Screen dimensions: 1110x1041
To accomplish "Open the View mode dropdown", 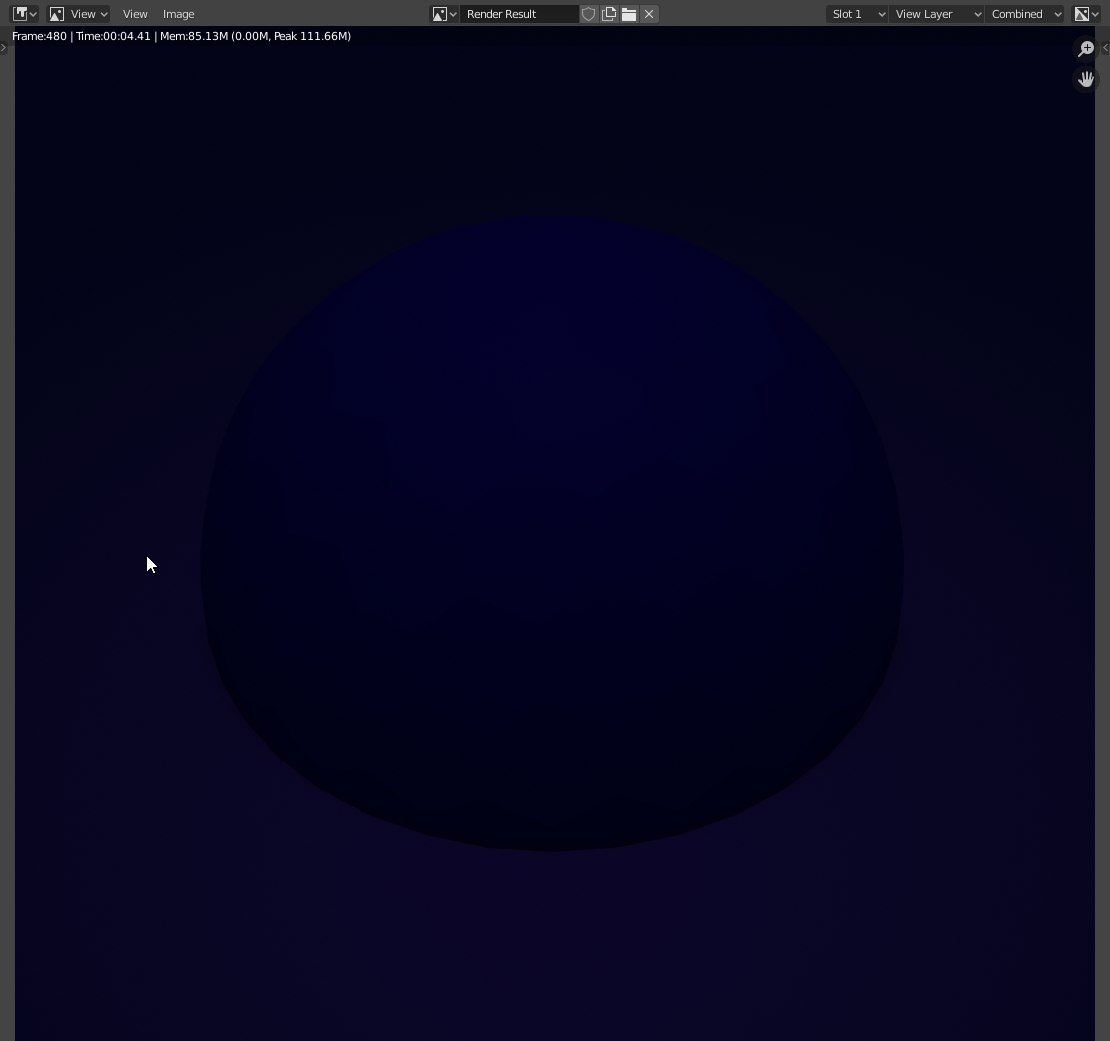I will click(x=79, y=14).
